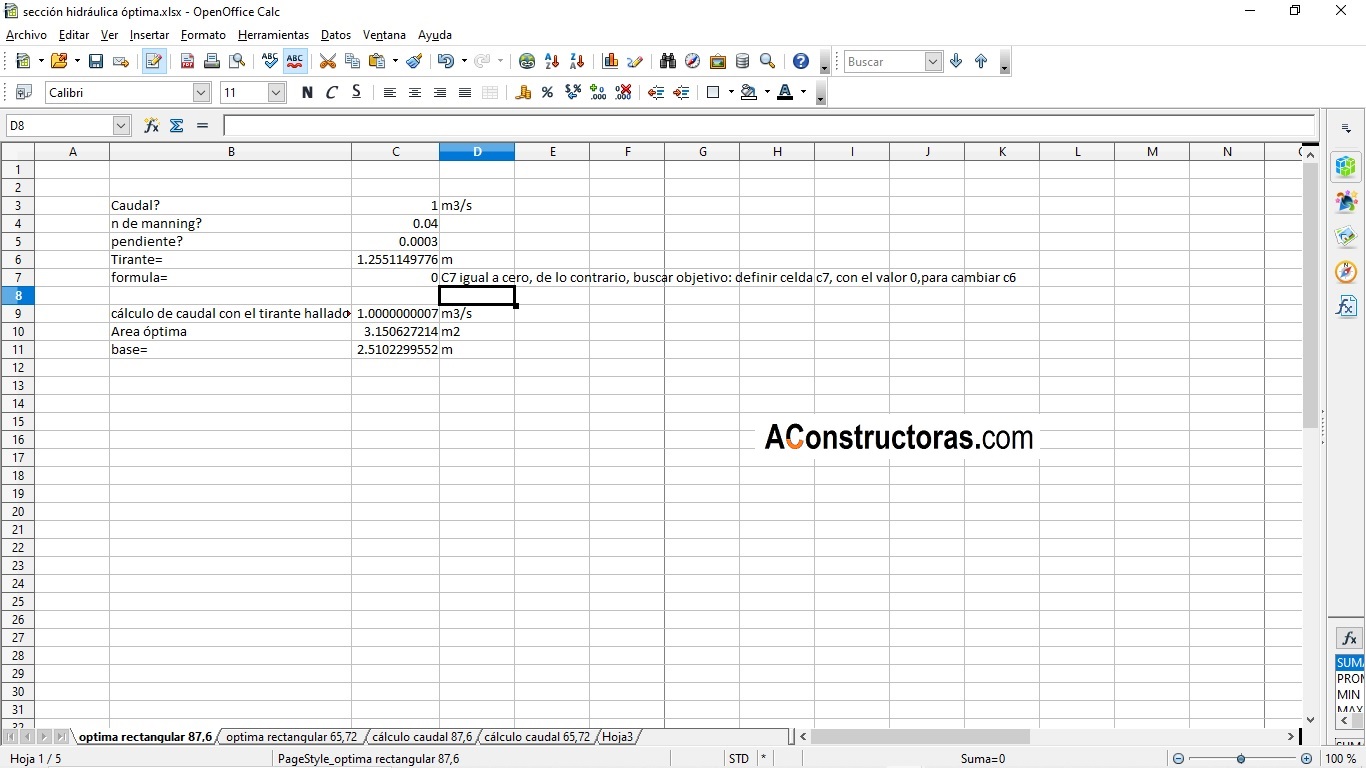Viewport: 1366px width, 768px height.
Task: Switch to sheet 'cálculo caudal 87,6'
Action: 422,737
